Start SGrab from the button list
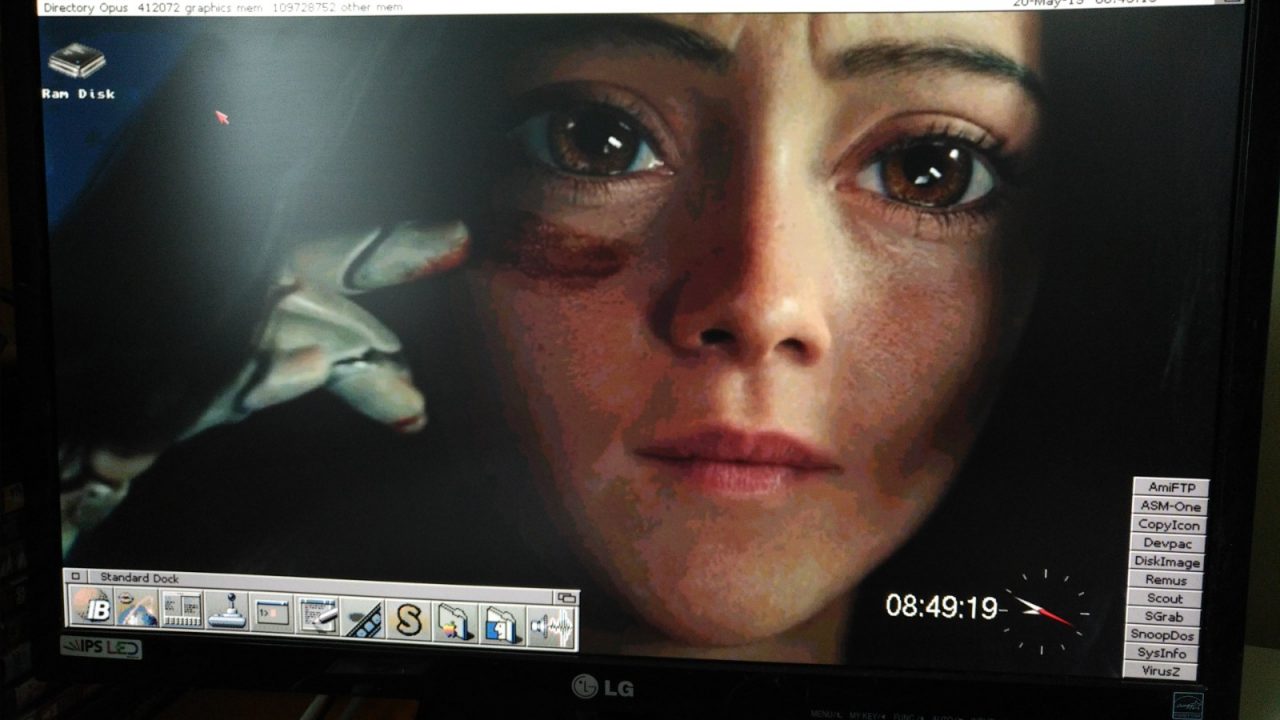The height and width of the screenshot is (720, 1280). (1163, 617)
